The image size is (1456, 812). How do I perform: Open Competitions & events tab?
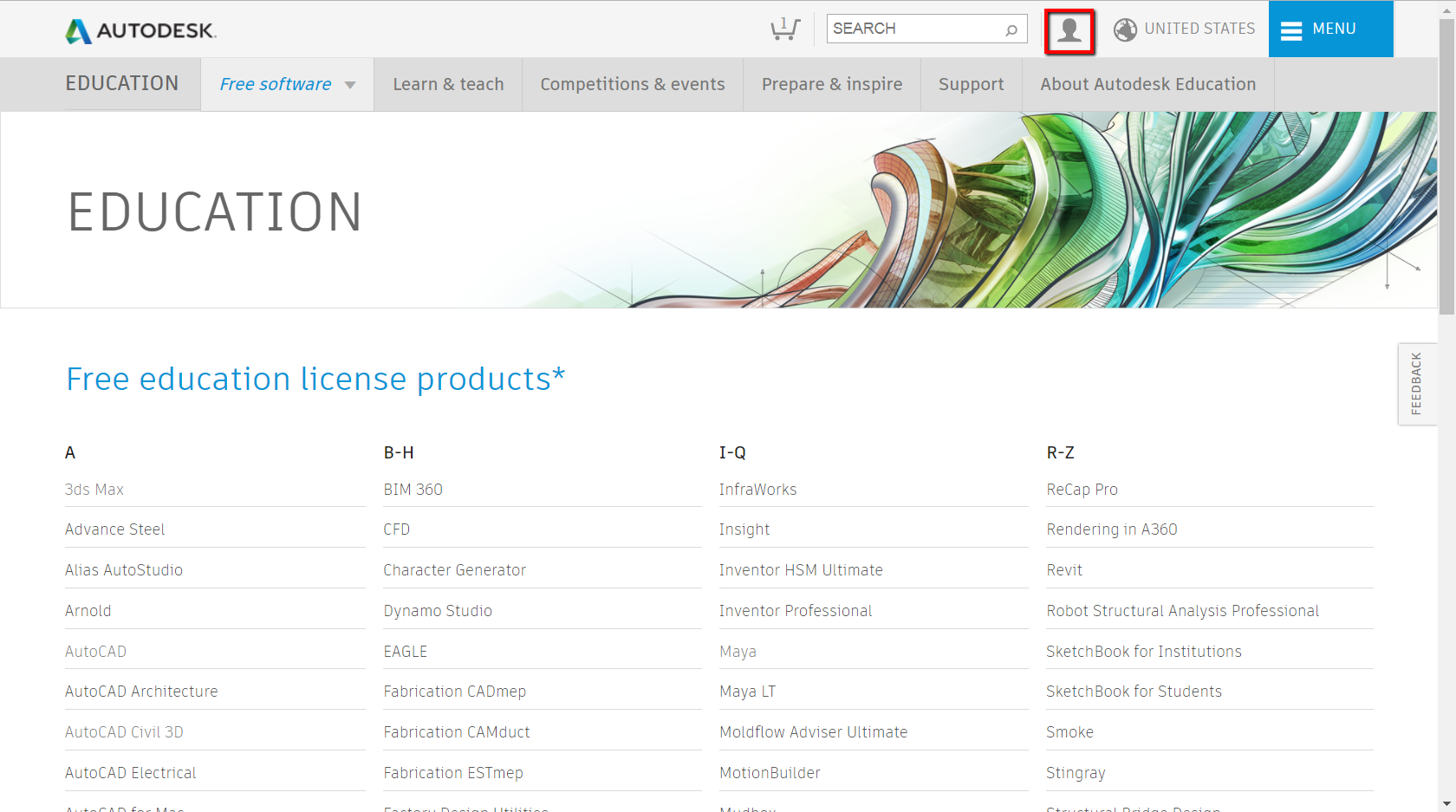coord(633,84)
